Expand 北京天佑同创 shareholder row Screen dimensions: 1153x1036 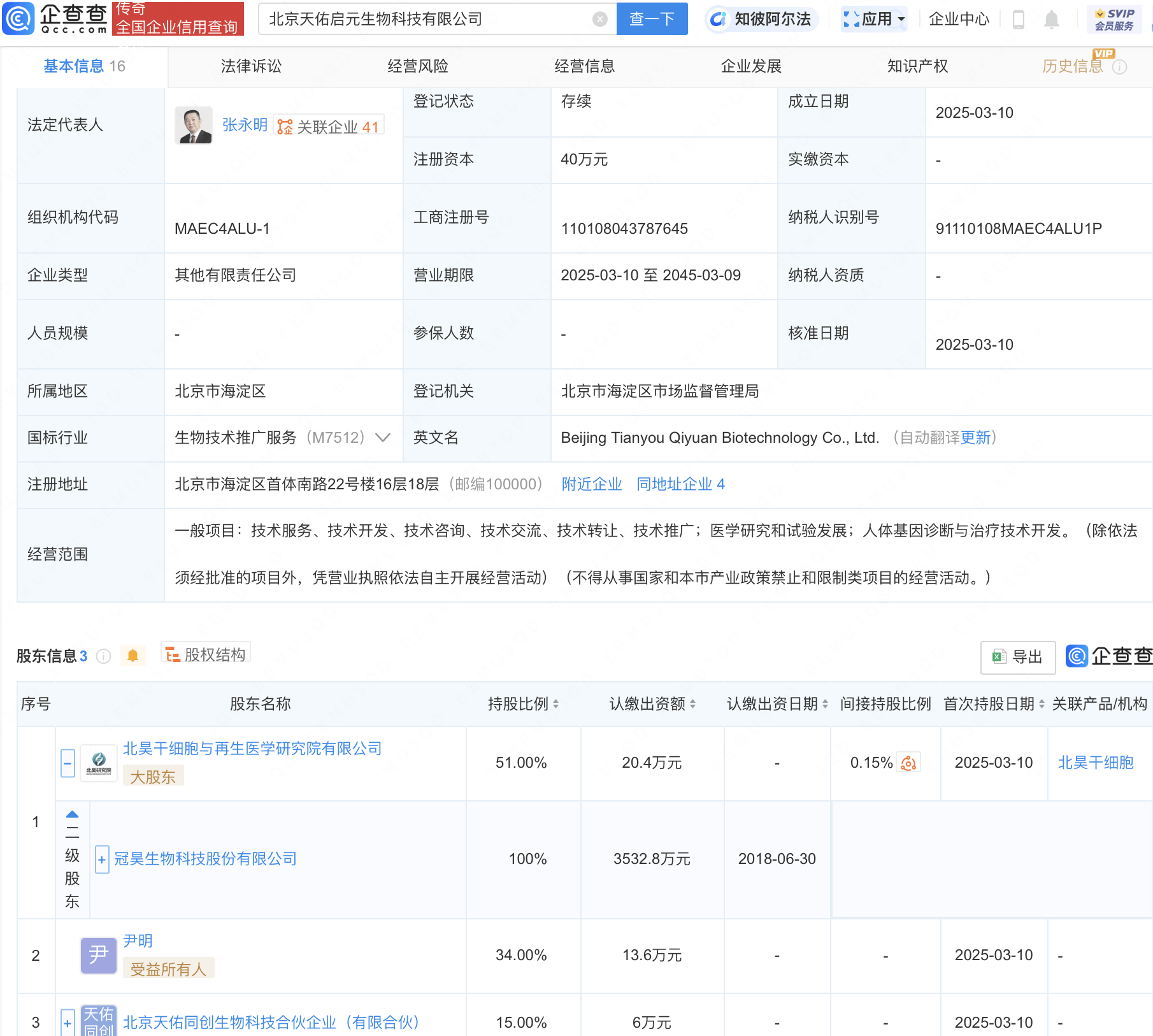point(67,1023)
